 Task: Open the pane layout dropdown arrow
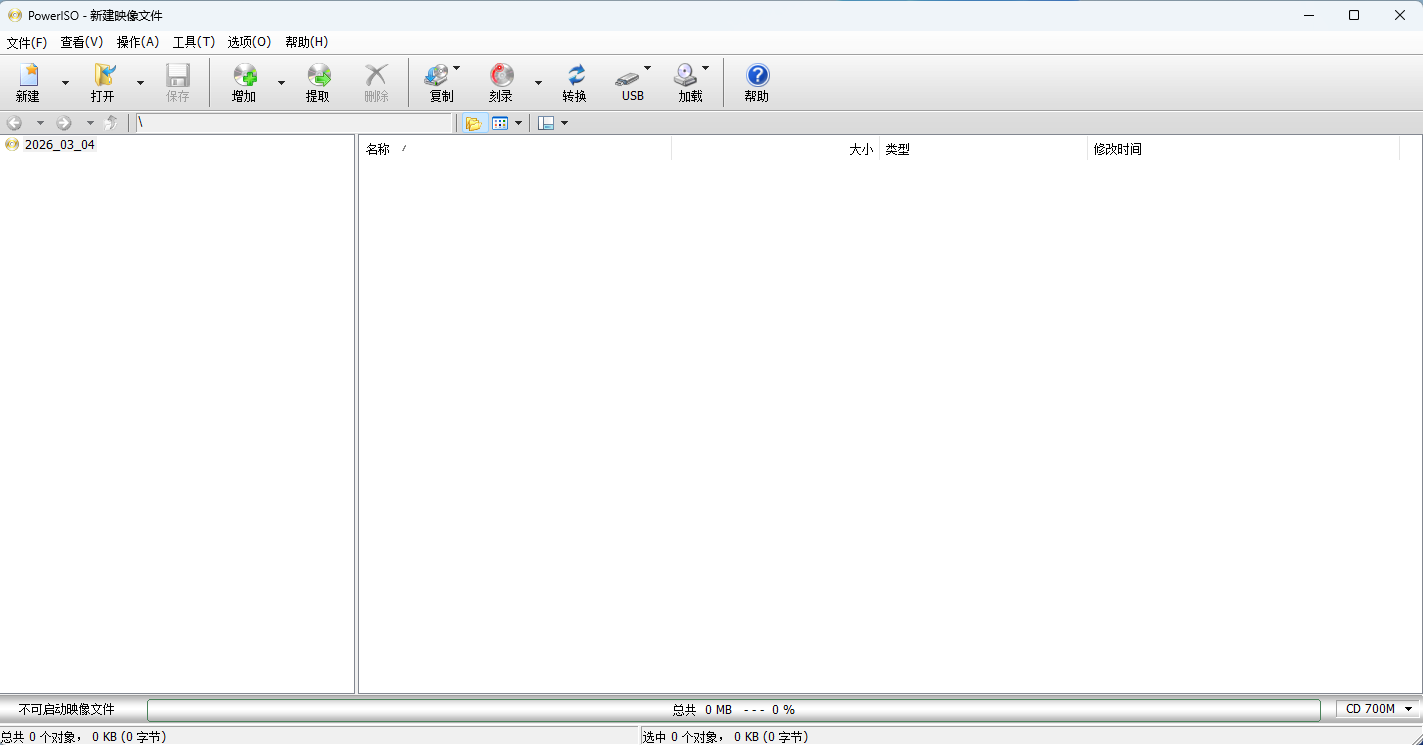tap(564, 123)
